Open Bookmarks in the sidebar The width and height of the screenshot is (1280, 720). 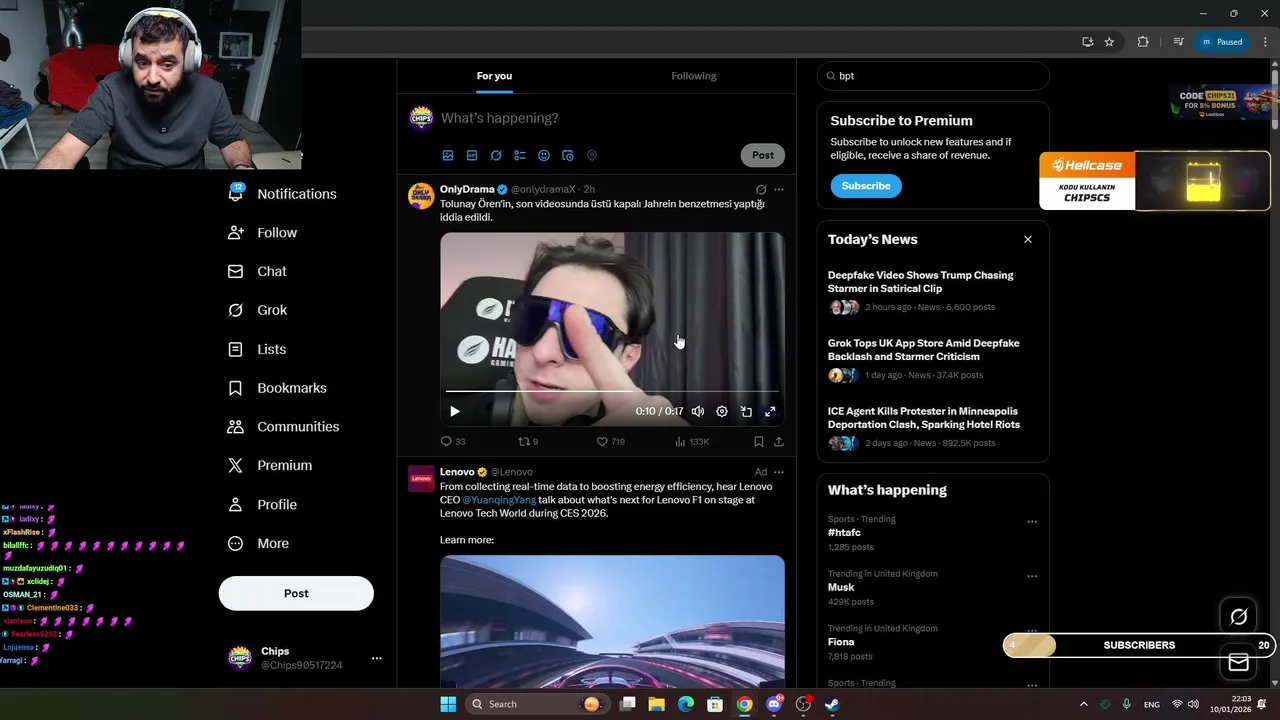pos(277,388)
